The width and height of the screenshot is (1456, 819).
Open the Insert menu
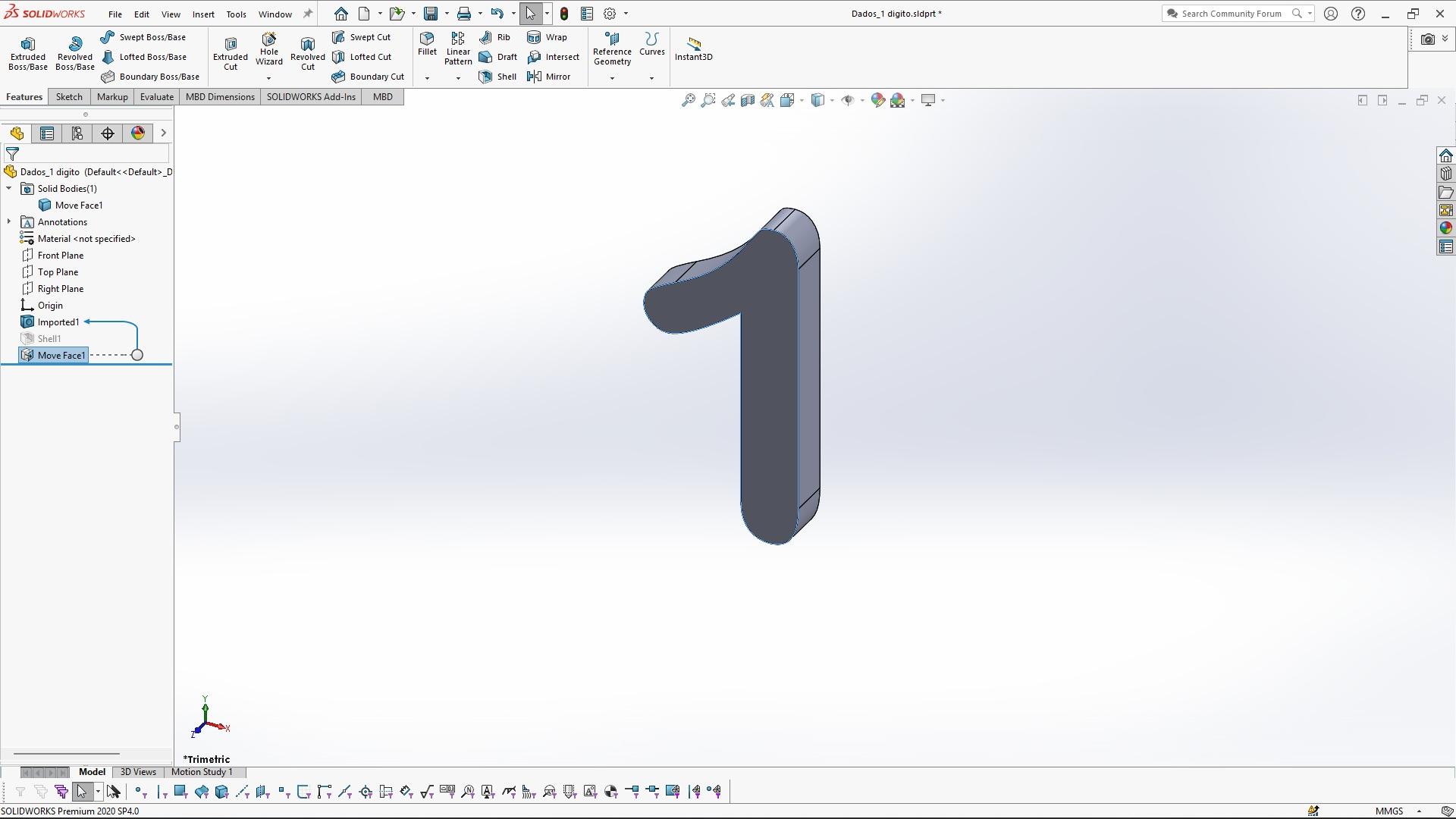tap(203, 14)
